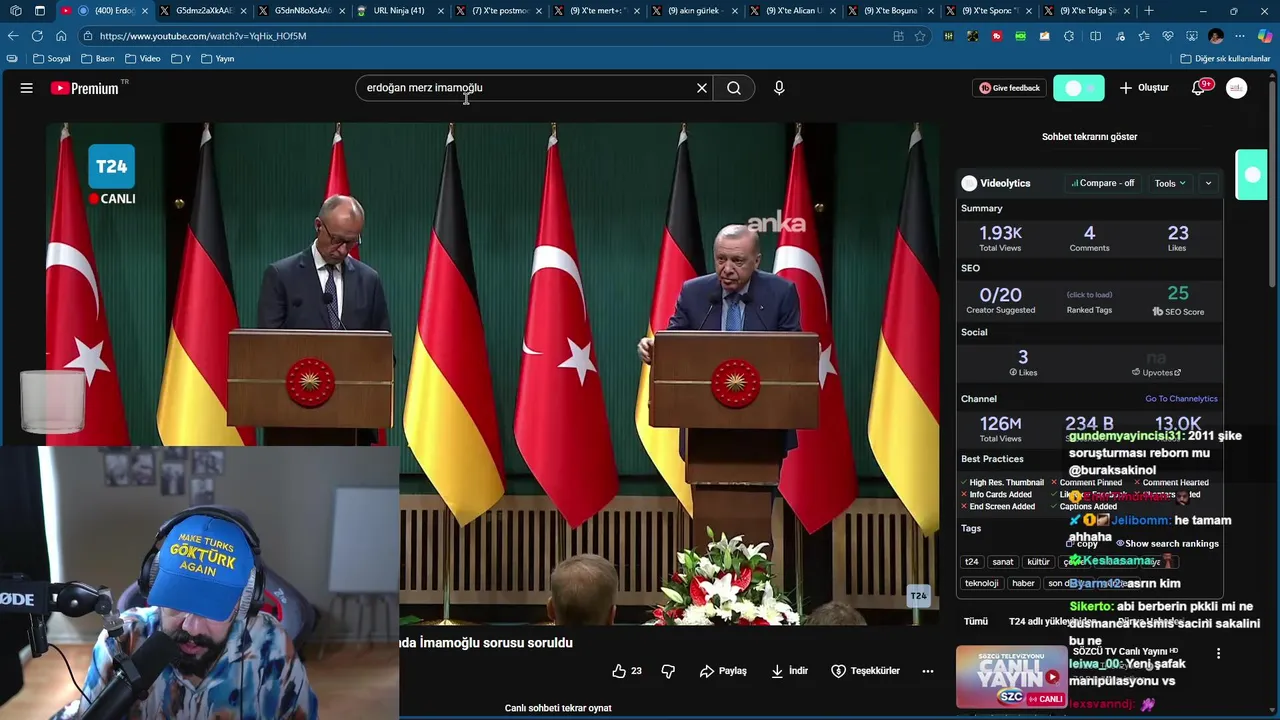Start voice search with microphone icon
The width and height of the screenshot is (1280, 720).
pos(779,88)
